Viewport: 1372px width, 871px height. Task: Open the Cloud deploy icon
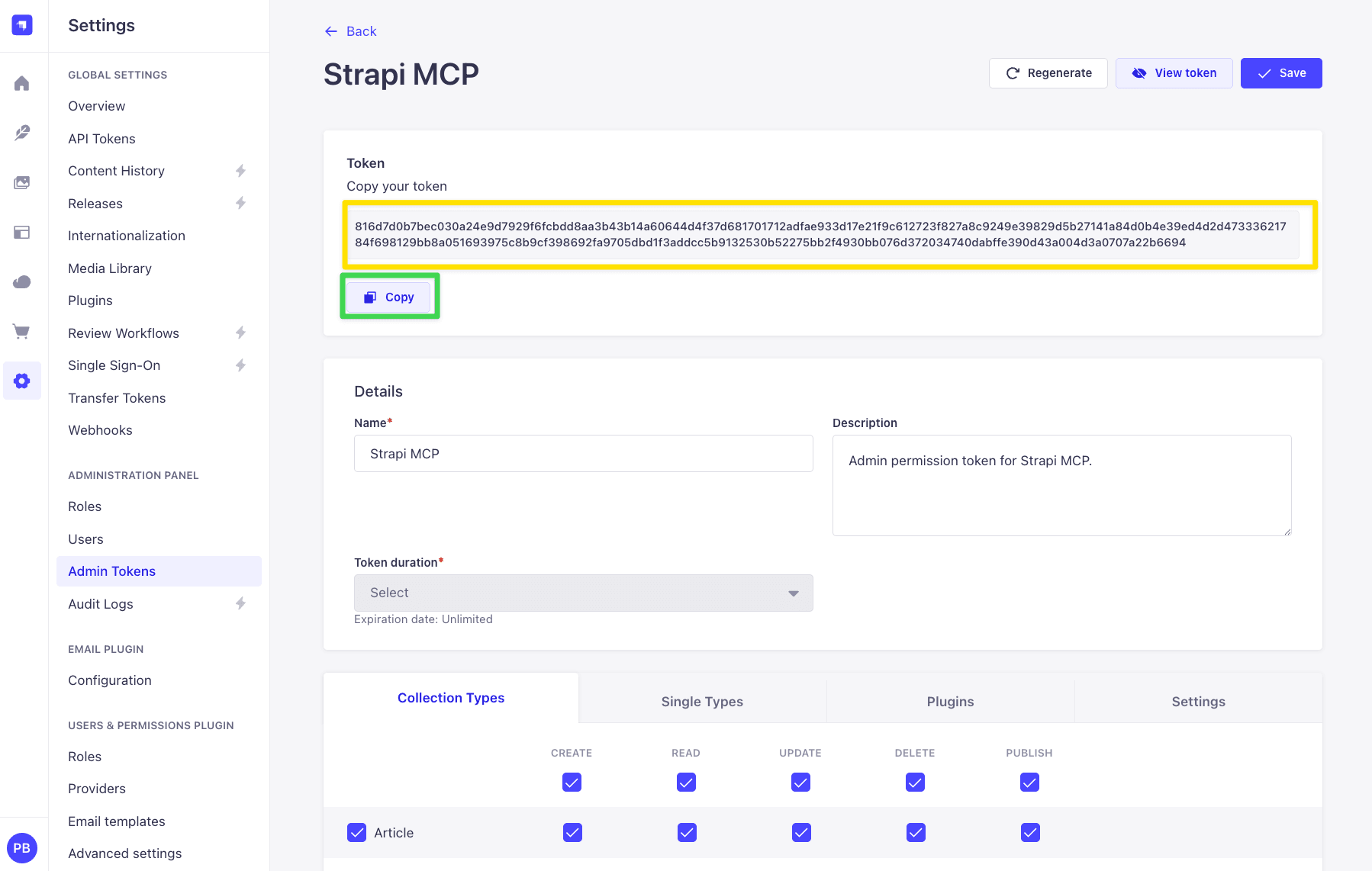click(x=22, y=282)
